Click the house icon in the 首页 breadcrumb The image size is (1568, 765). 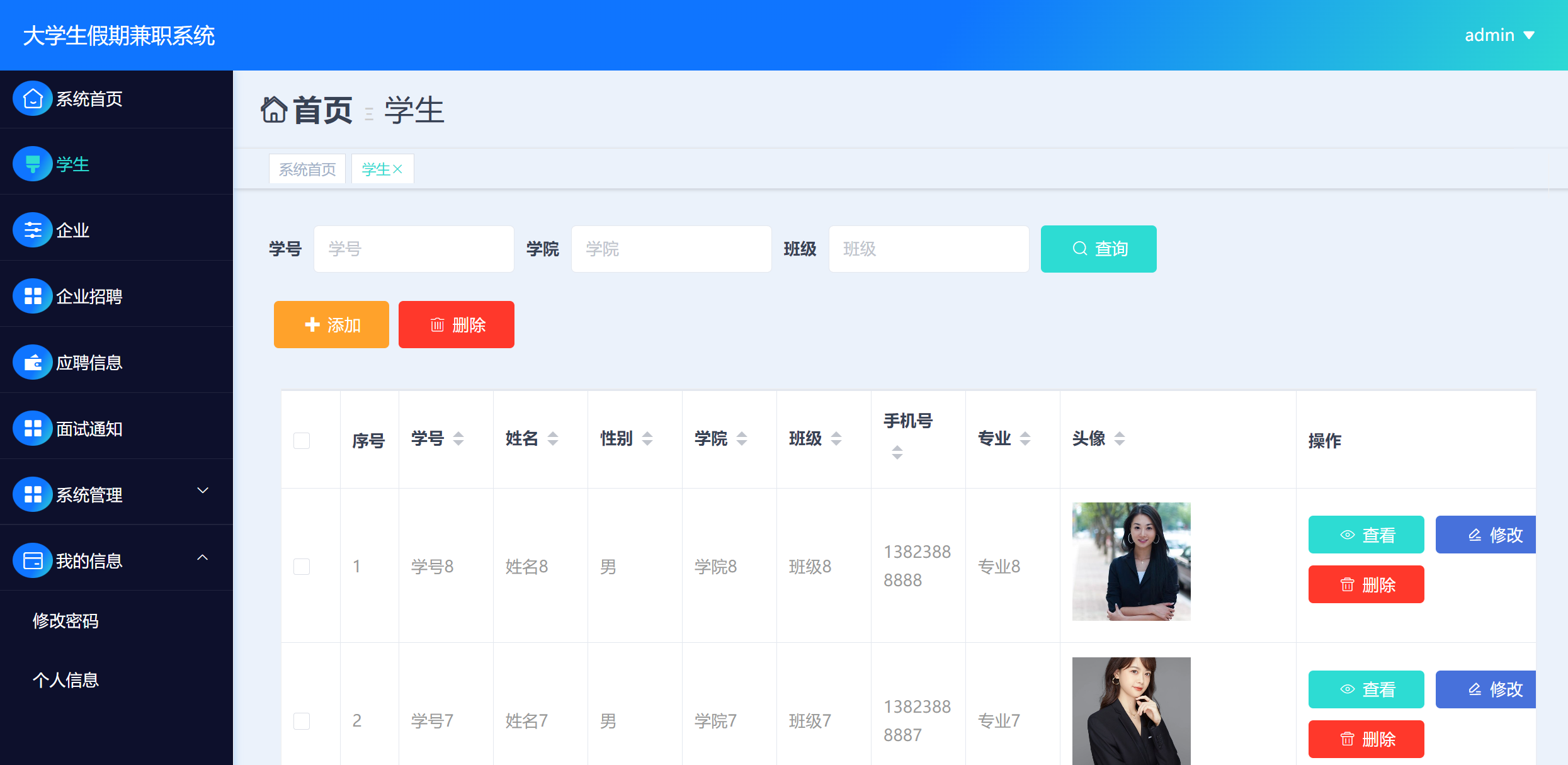275,110
